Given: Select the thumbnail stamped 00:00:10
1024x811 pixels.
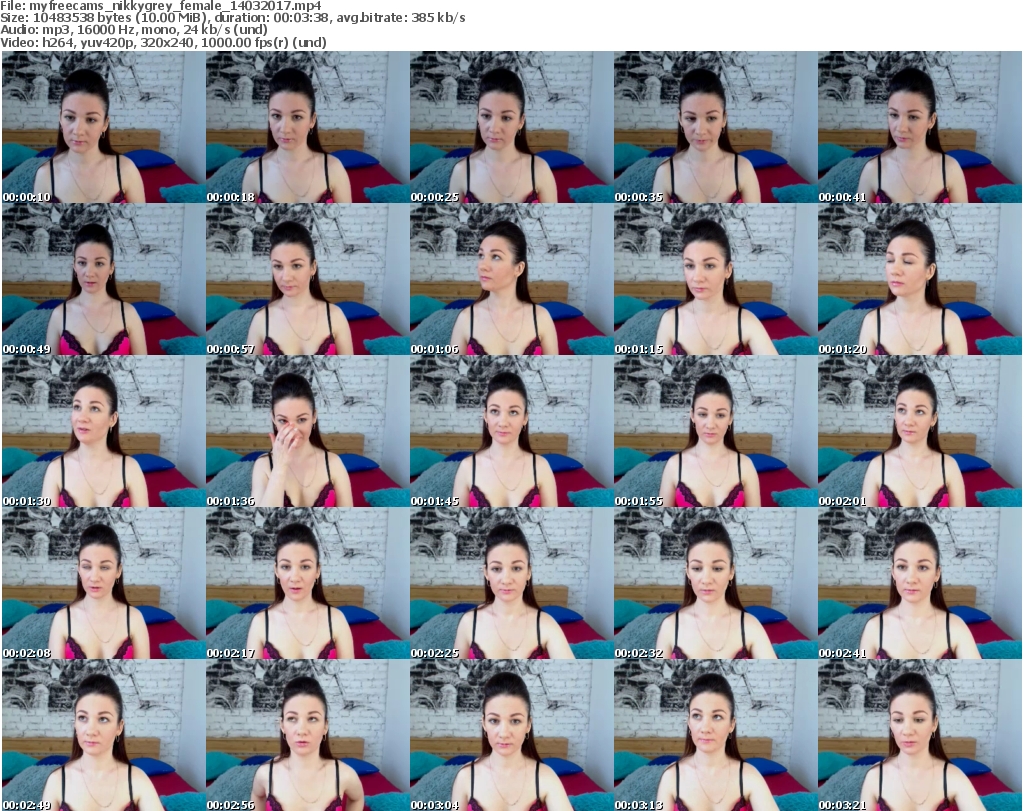Looking at the screenshot, I should [x=103, y=127].
